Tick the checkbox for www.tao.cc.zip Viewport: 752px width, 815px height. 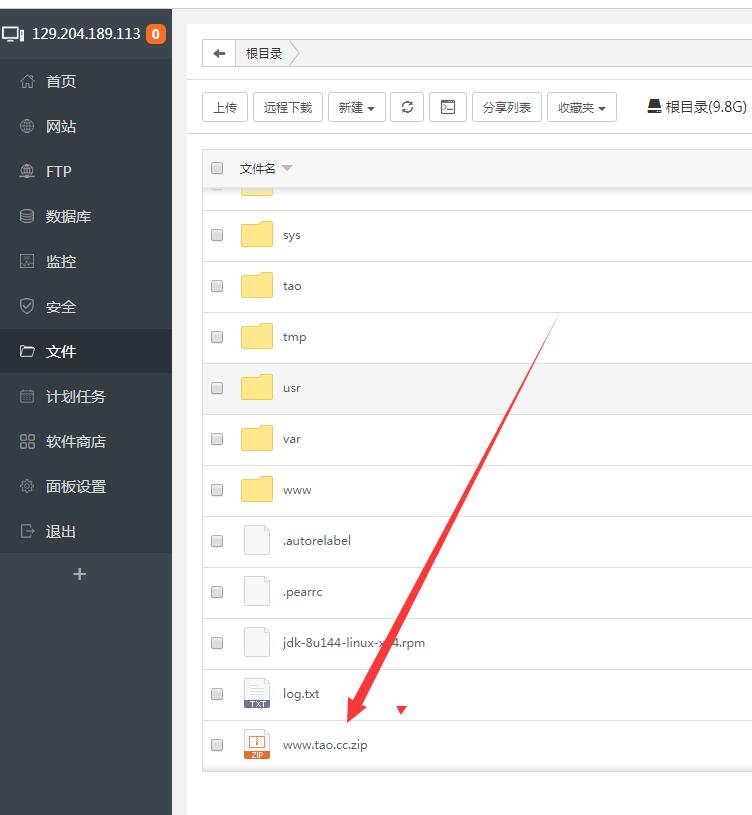(217, 745)
